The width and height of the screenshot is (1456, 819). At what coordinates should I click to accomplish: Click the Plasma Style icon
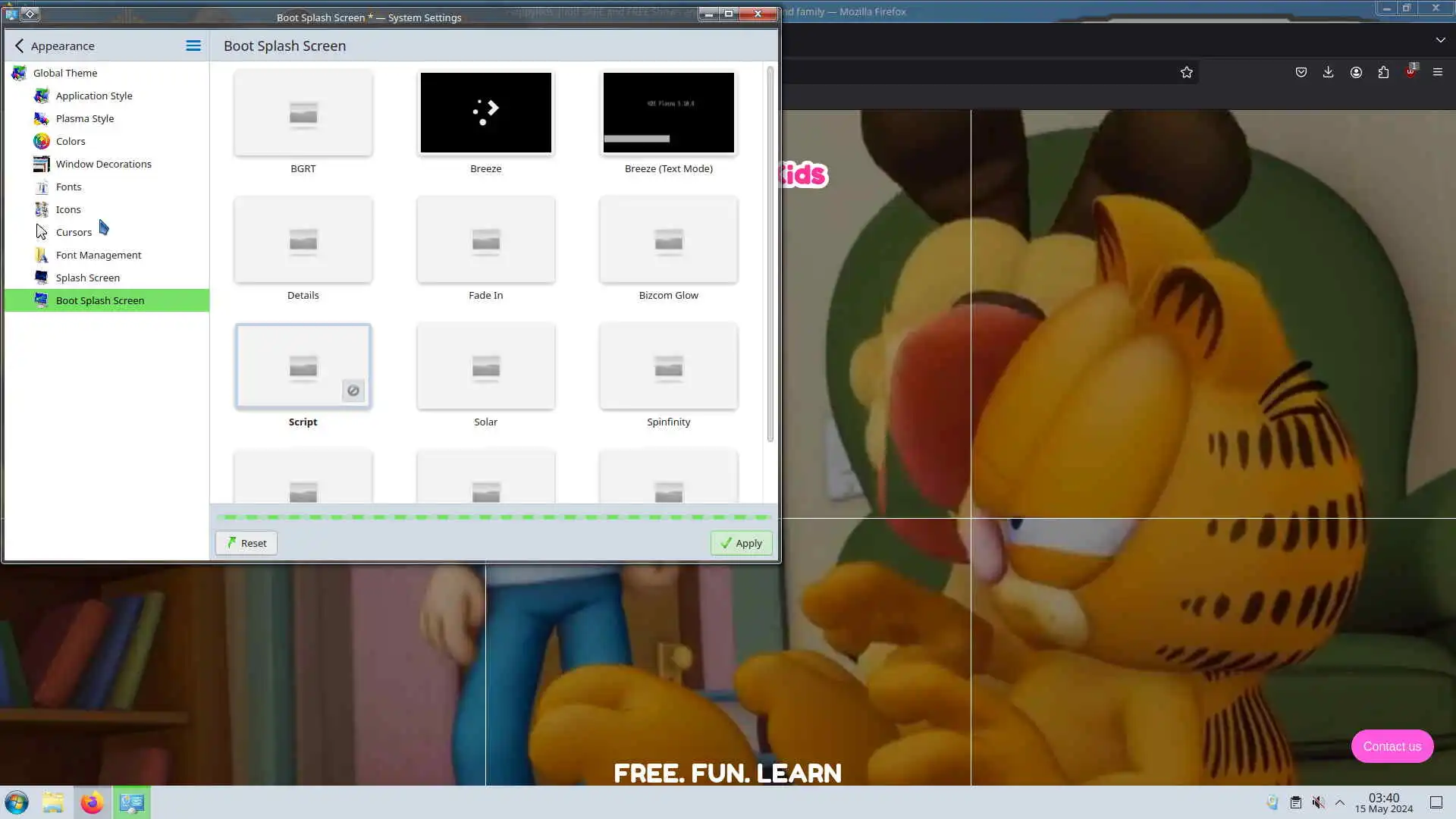[x=42, y=118]
